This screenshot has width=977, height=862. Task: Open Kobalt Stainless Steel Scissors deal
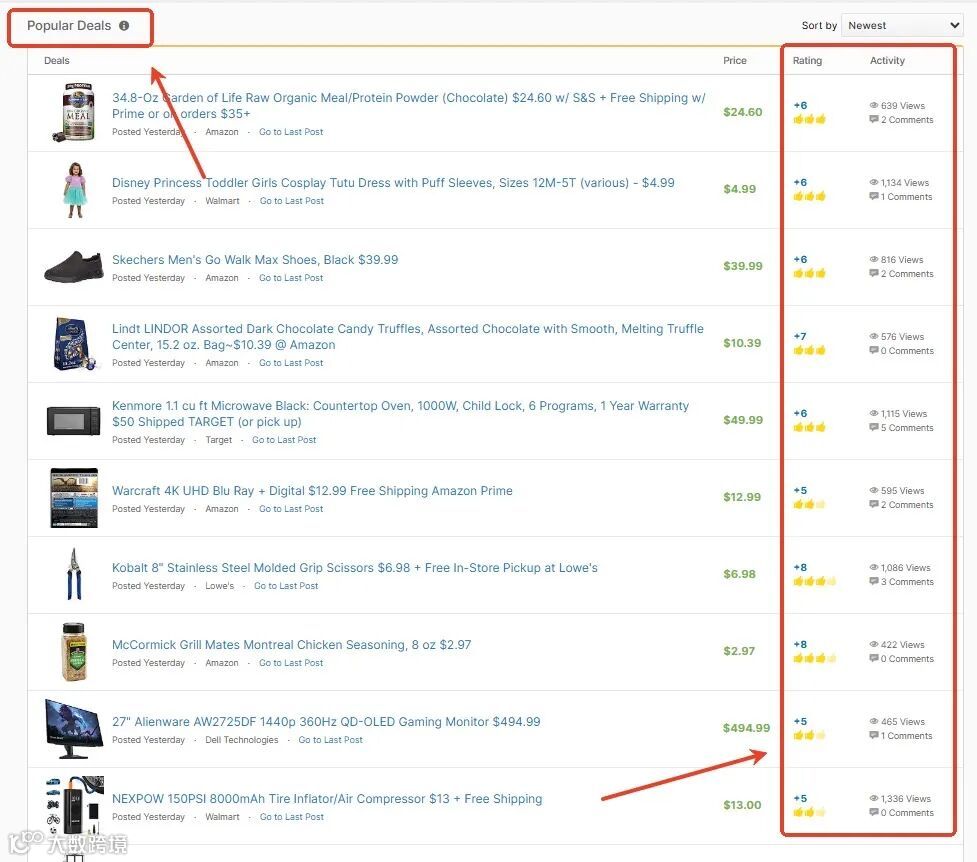pyautogui.click(x=355, y=568)
